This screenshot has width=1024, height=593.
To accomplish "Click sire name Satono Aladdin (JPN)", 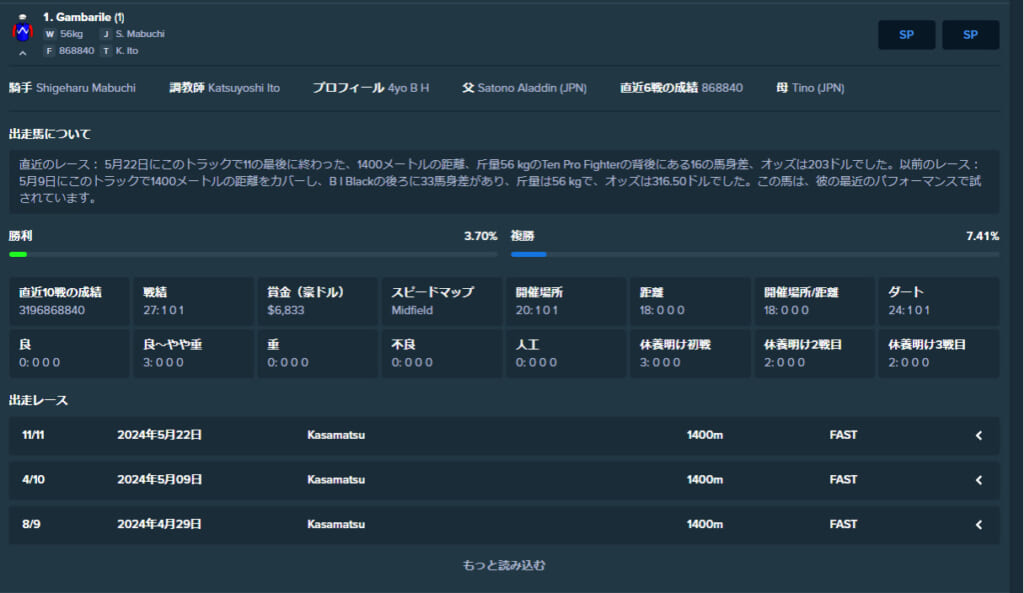I will [x=532, y=88].
